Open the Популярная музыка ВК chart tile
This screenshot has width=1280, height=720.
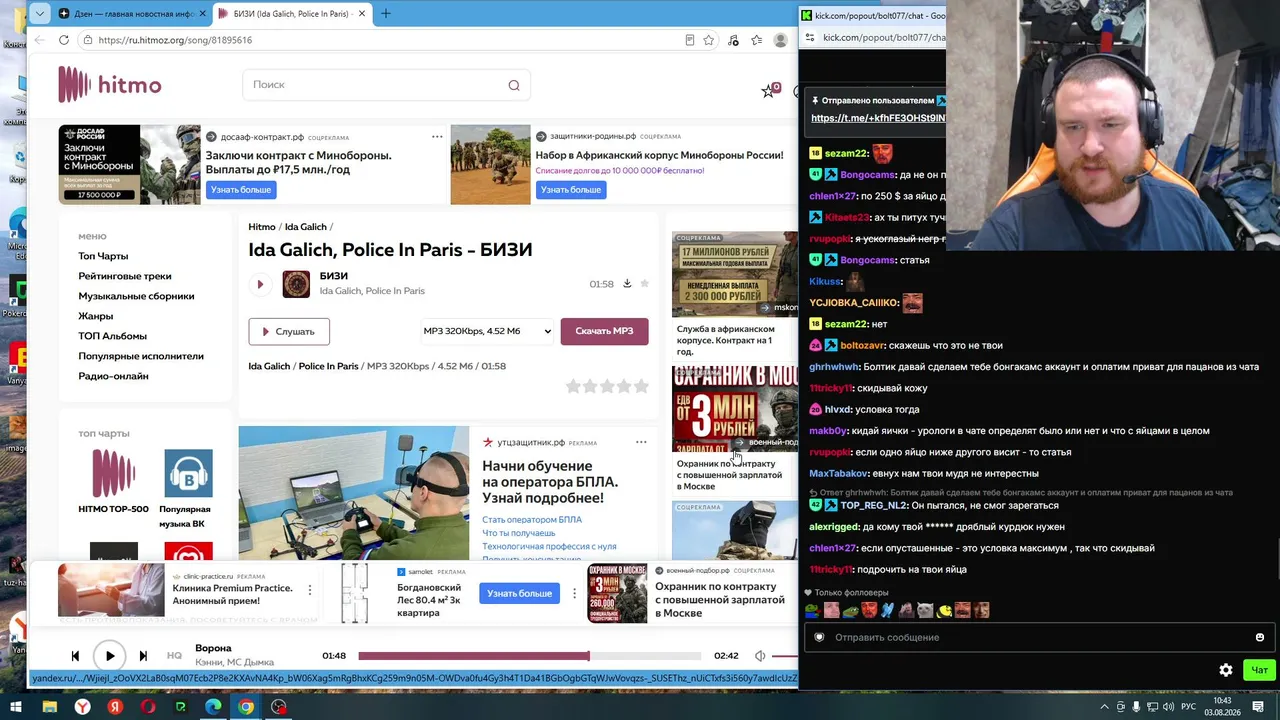click(188, 489)
